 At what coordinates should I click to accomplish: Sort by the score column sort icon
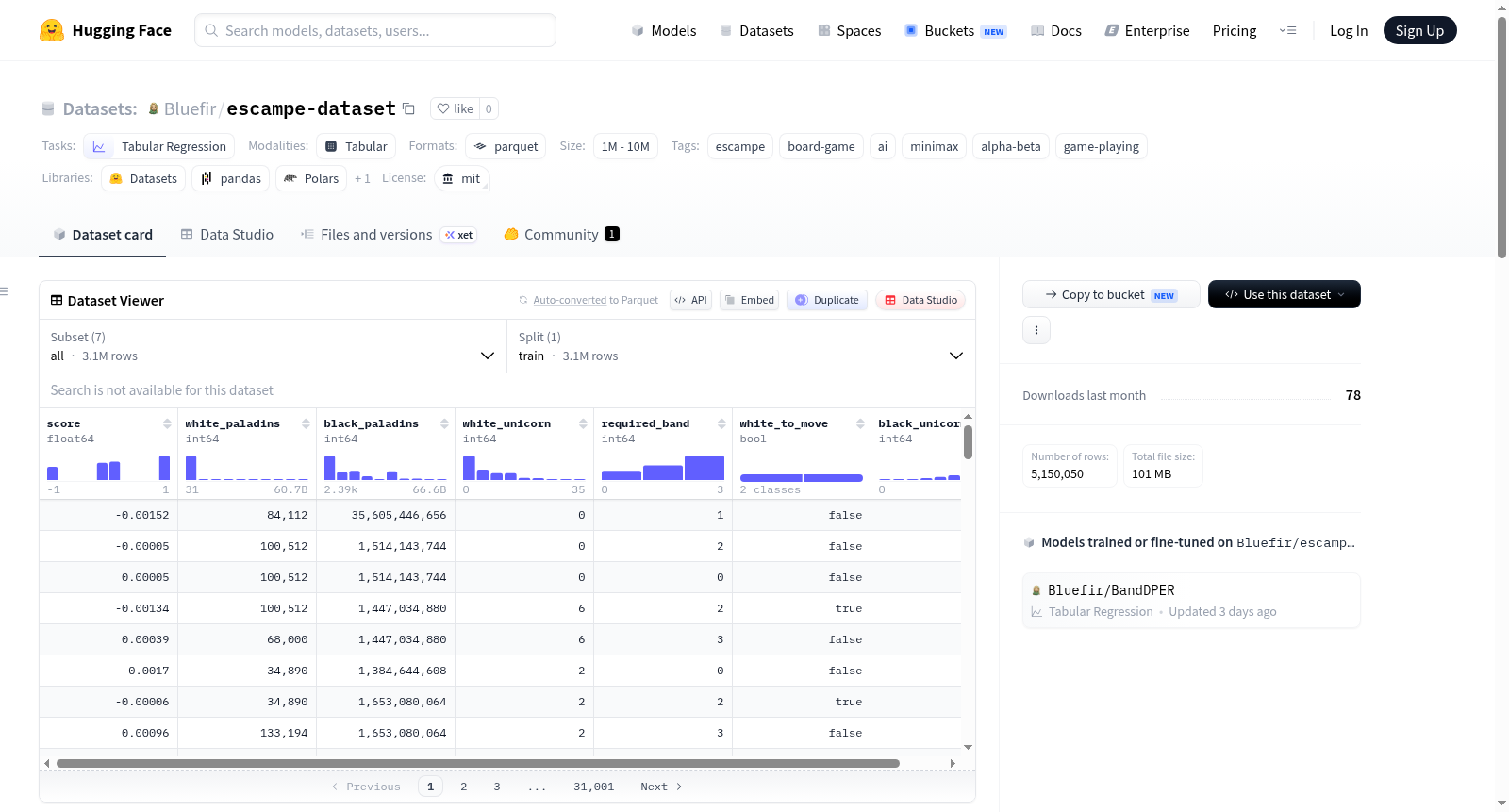[x=167, y=423]
